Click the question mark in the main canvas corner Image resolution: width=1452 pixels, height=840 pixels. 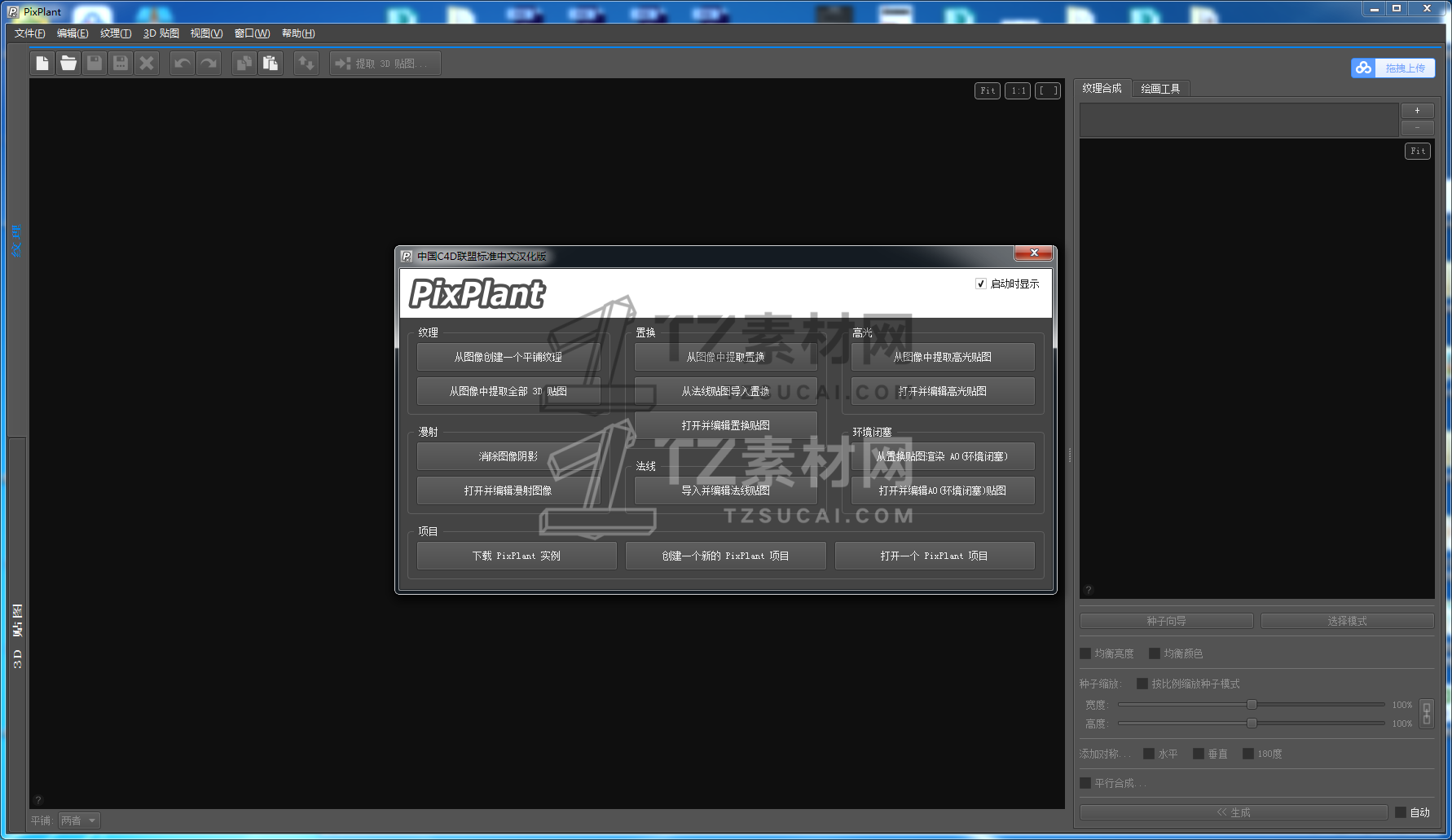coord(38,800)
